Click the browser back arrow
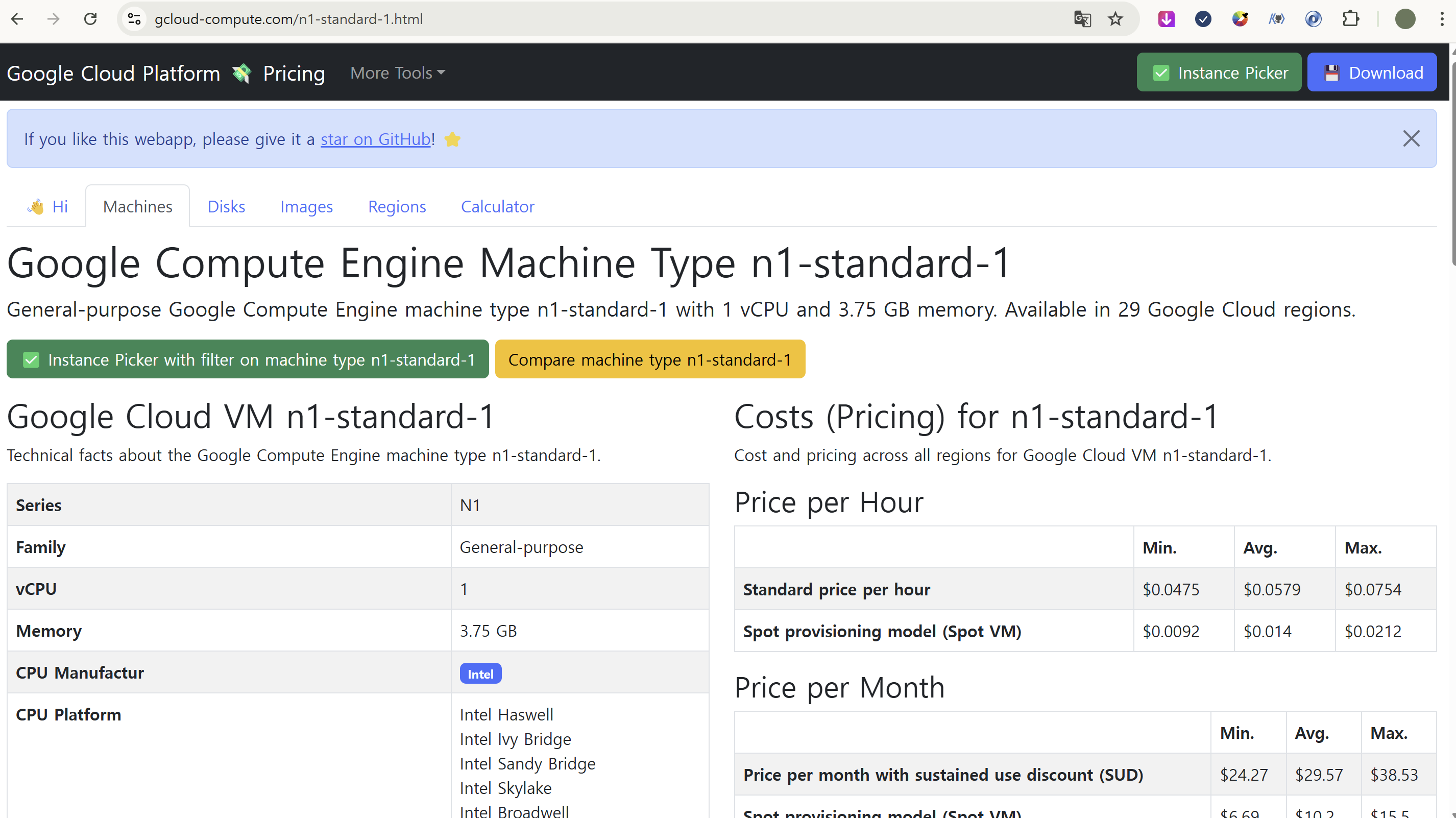Viewport: 1456px width, 818px height. pyautogui.click(x=17, y=19)
